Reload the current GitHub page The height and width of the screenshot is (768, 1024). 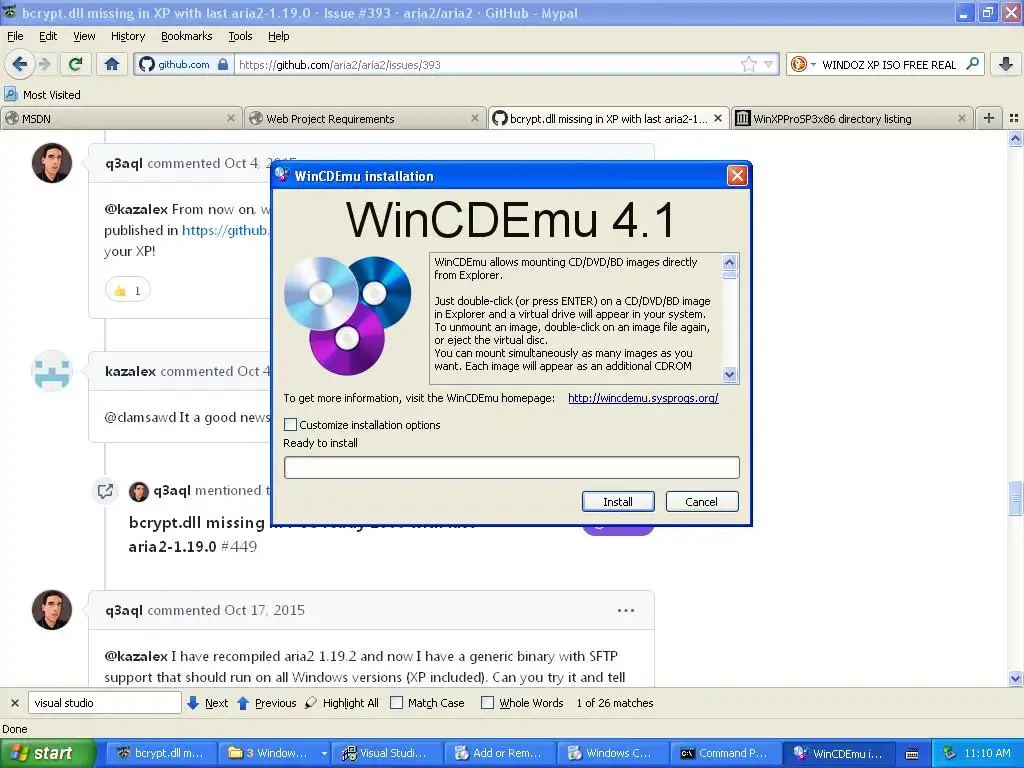tap(76, 64)
